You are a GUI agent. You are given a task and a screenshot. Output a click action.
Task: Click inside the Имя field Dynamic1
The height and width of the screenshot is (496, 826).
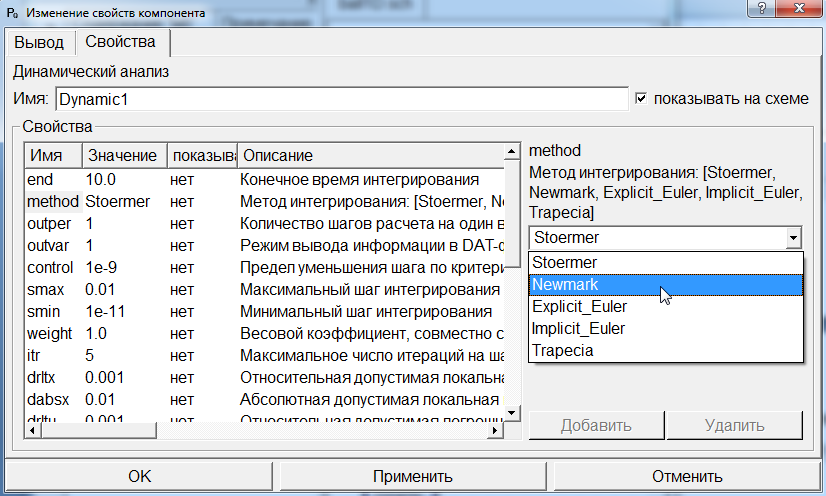340,100
